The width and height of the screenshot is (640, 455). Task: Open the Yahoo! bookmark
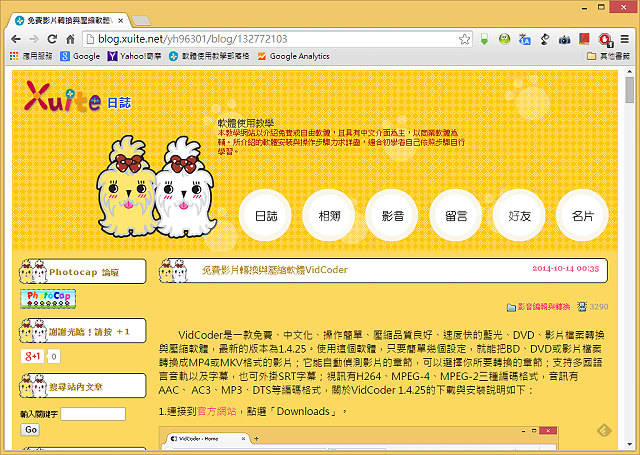(134, 56)
